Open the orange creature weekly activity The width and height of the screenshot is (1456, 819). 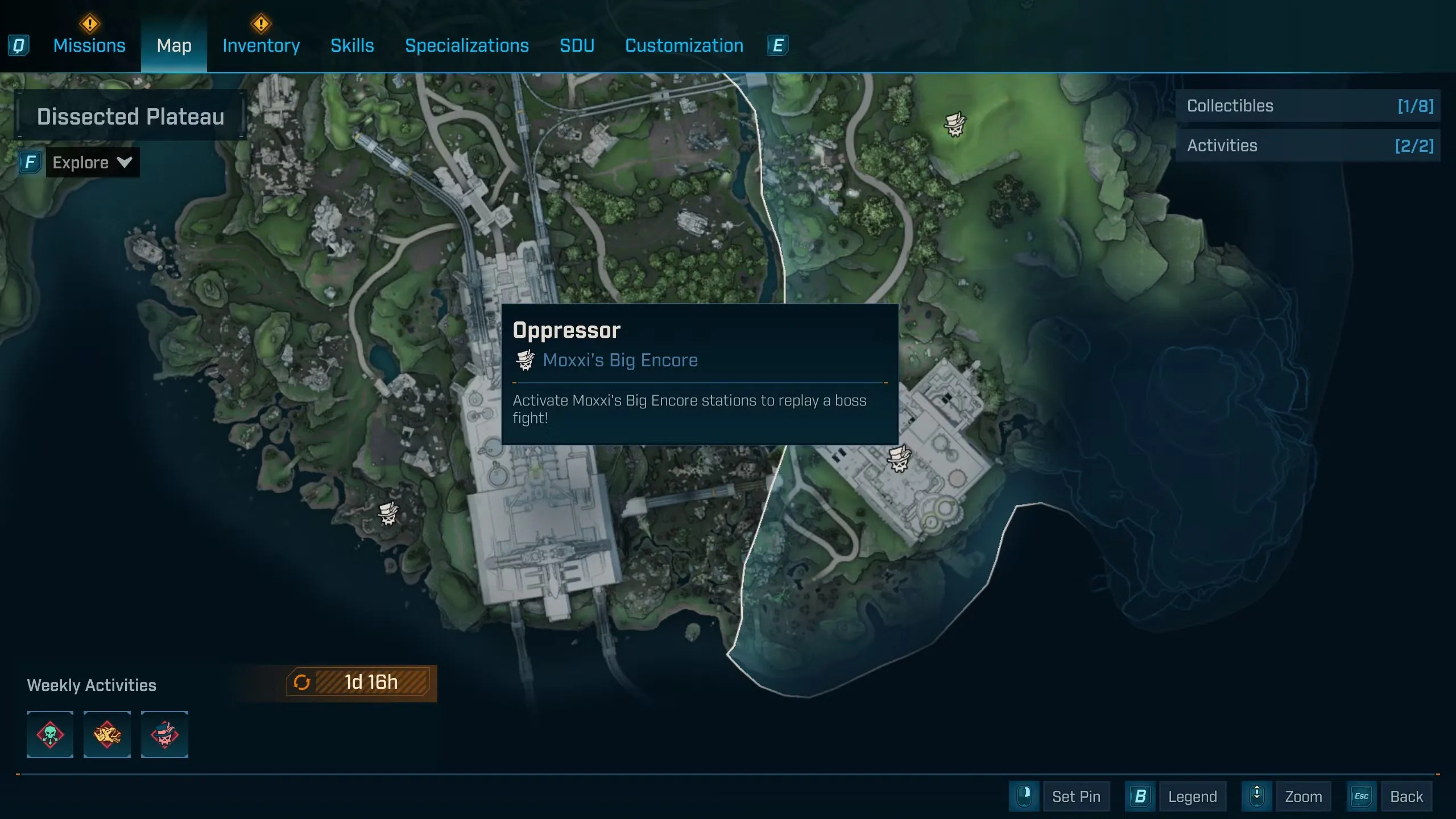coord(107,734)
